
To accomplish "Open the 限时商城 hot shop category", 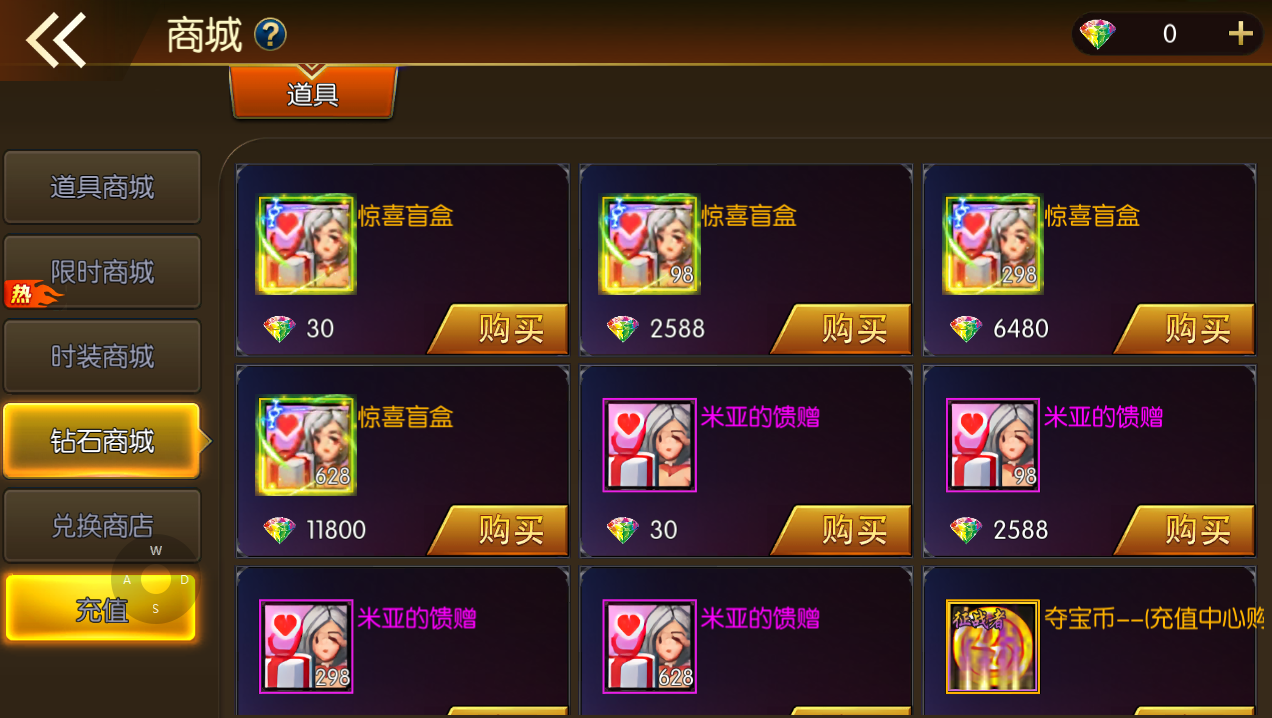I will pyautogui.click(x=102, y=272).
